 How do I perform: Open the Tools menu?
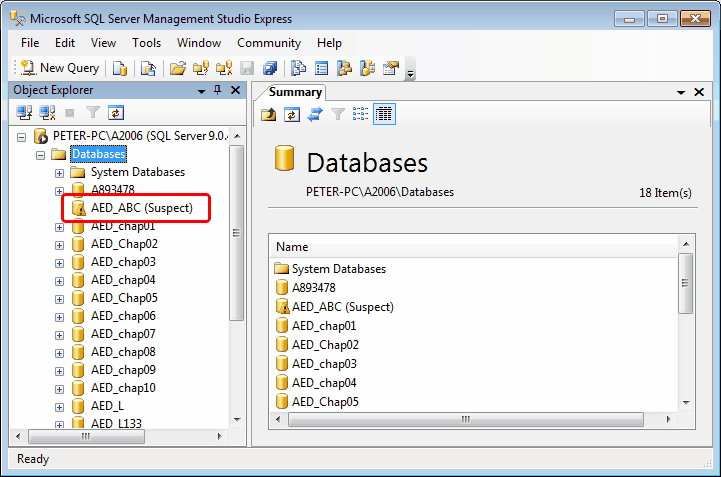click(146, 43)
